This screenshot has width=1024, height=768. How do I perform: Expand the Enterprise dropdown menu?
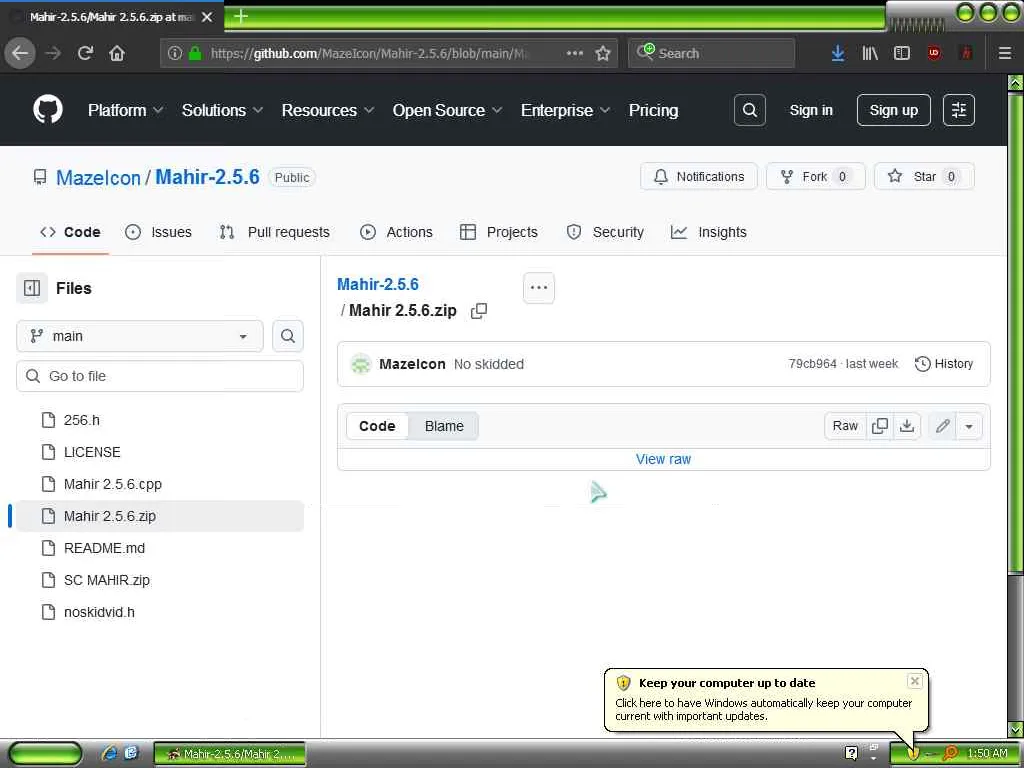[566, 110]
